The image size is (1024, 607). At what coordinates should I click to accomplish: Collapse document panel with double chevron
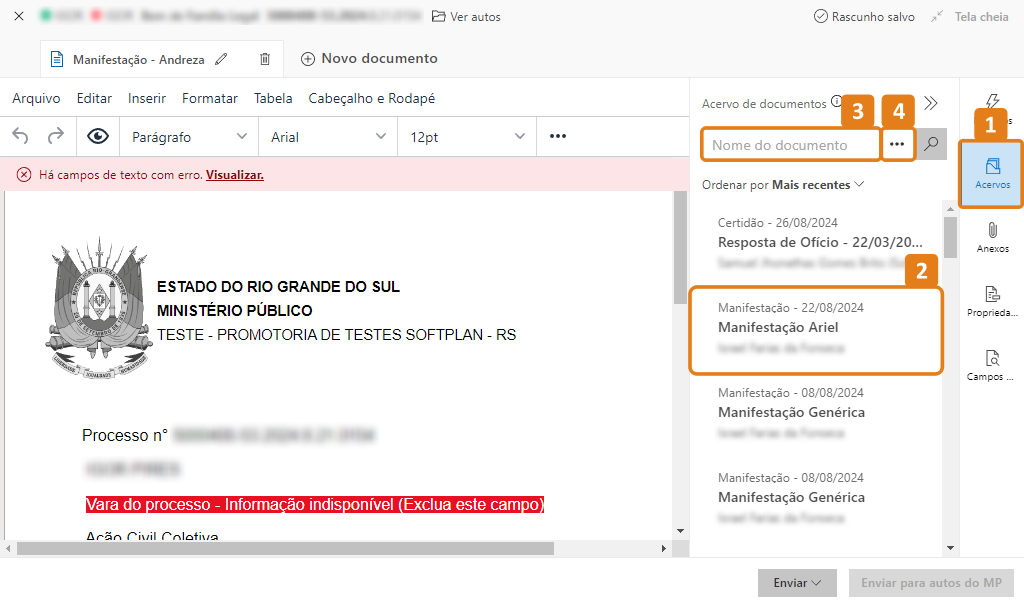(x=931, y=103)
